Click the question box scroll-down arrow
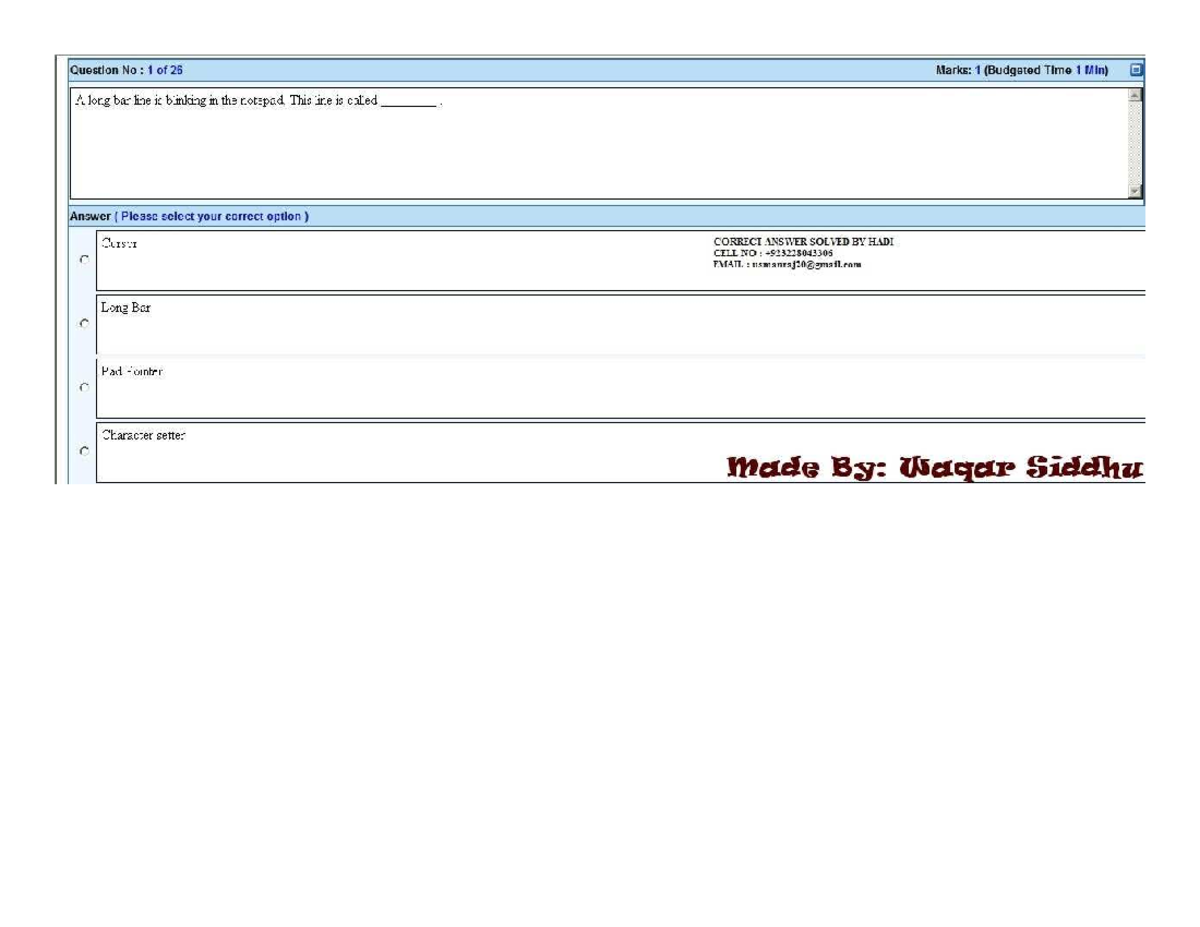The width and height of the screenshot is (1200, 927). coord(1134,190)
